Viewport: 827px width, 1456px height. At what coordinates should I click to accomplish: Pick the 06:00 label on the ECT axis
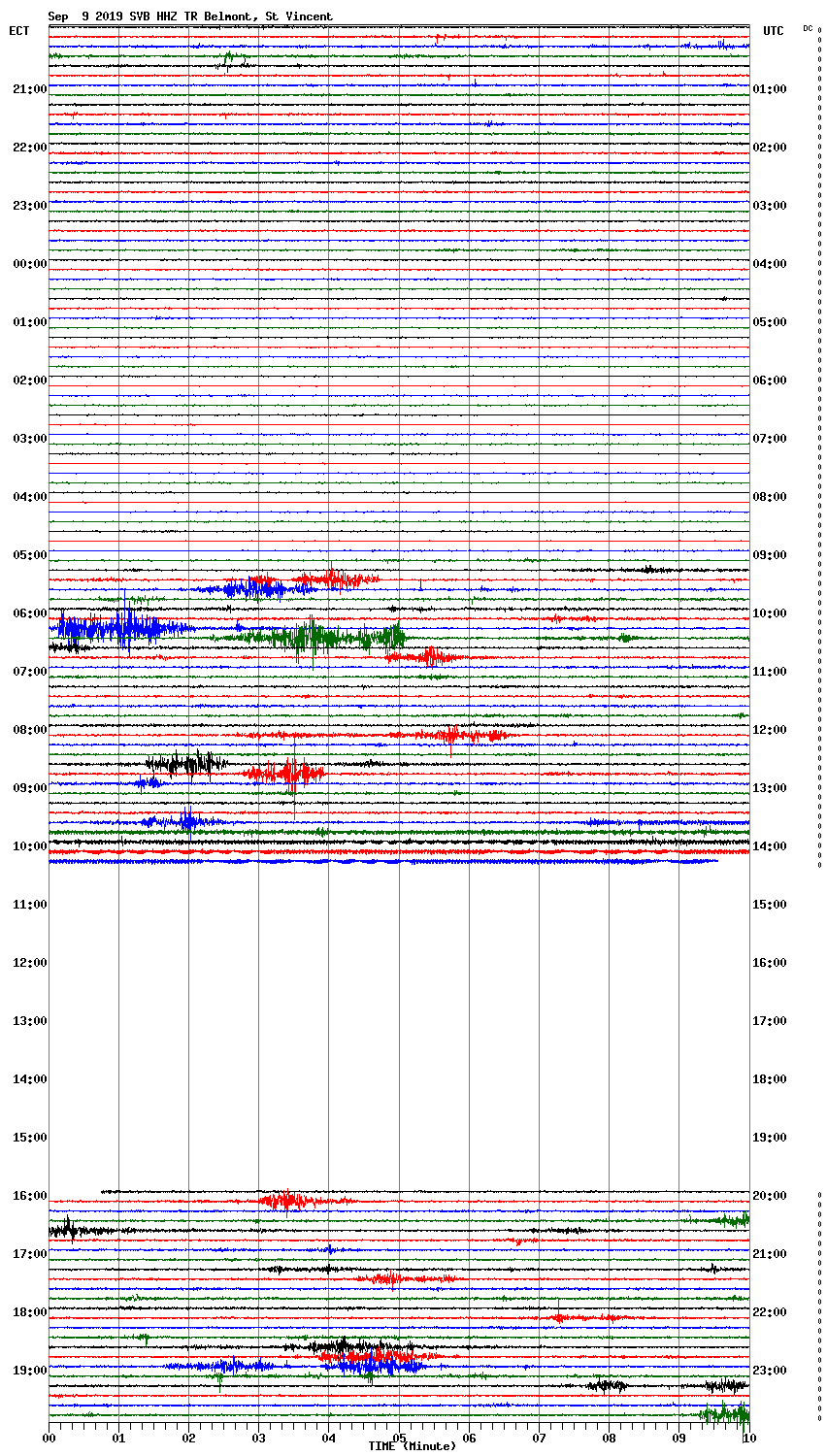(29, 613)
